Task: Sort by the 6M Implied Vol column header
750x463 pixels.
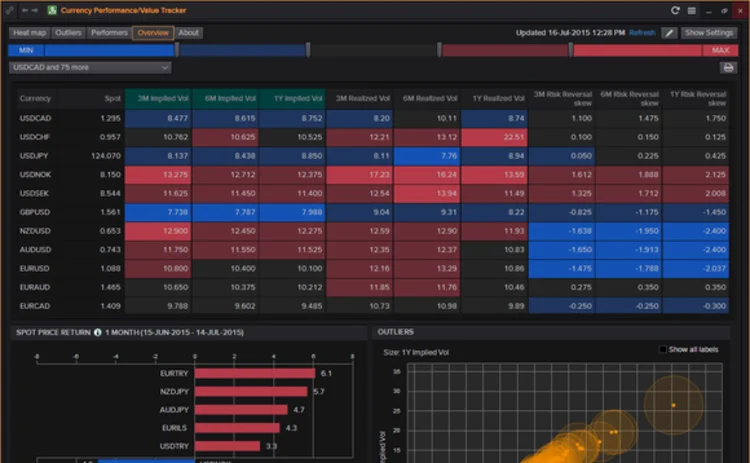Action: 225,99
